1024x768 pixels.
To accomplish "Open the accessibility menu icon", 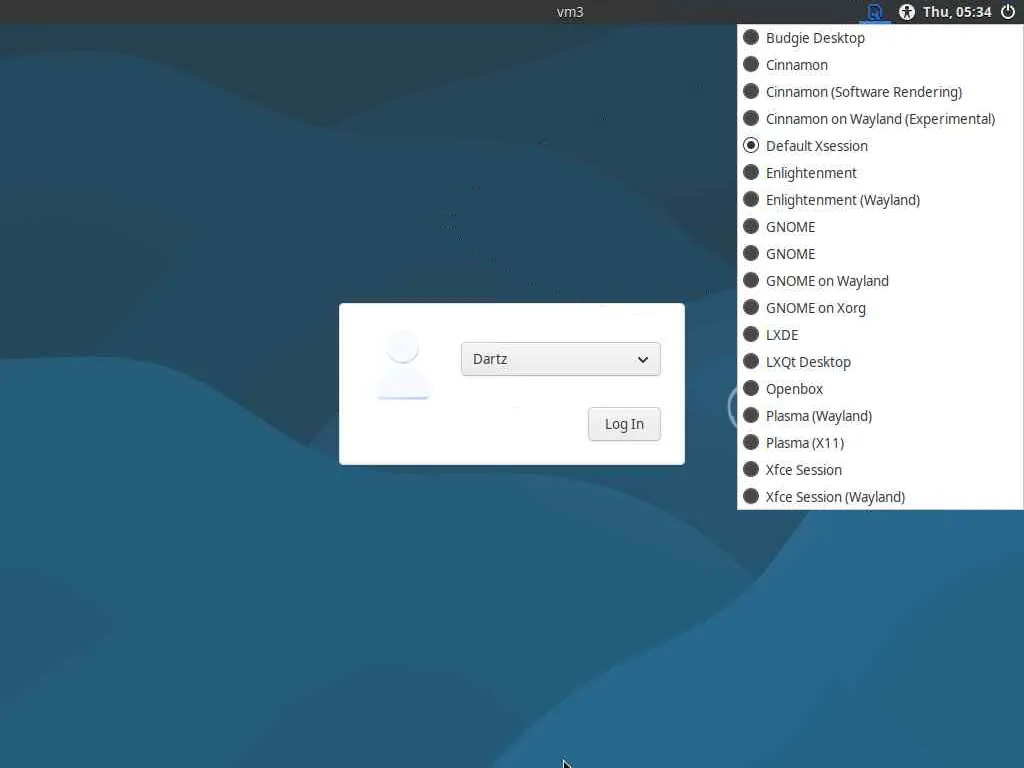I will [906, 12].
